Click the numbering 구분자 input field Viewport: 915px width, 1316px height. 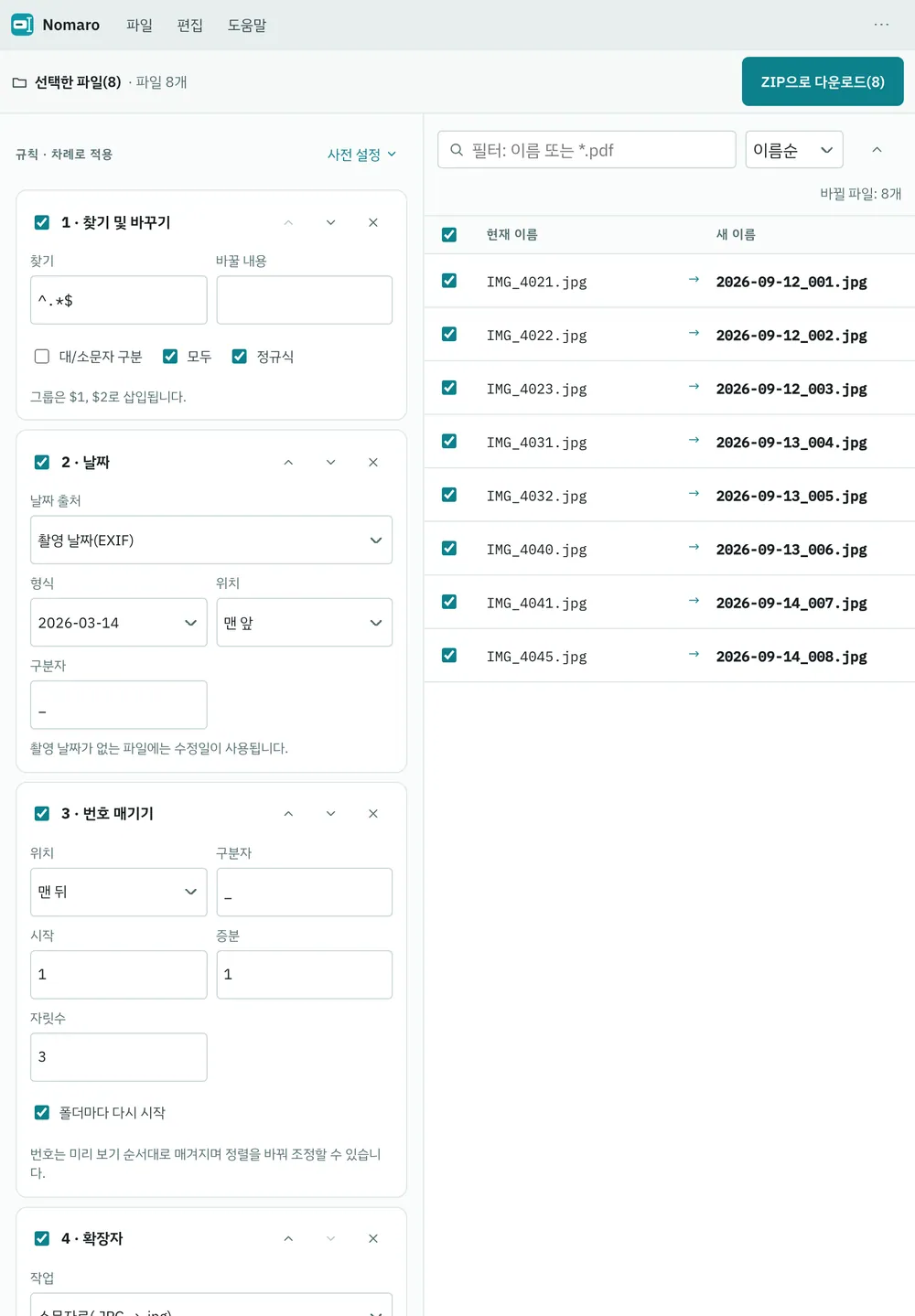pos(305,892)
